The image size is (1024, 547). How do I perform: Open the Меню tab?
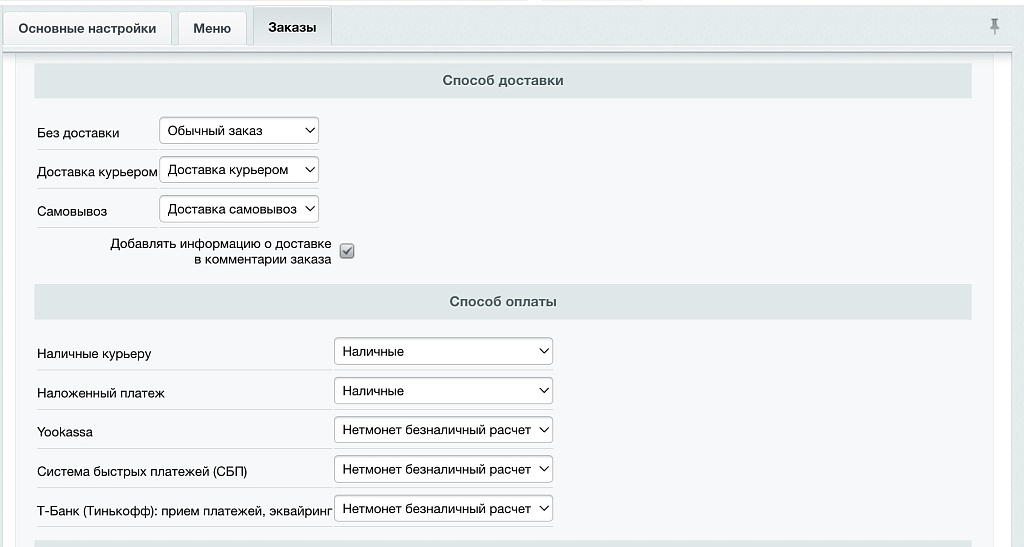click(212, 29)
